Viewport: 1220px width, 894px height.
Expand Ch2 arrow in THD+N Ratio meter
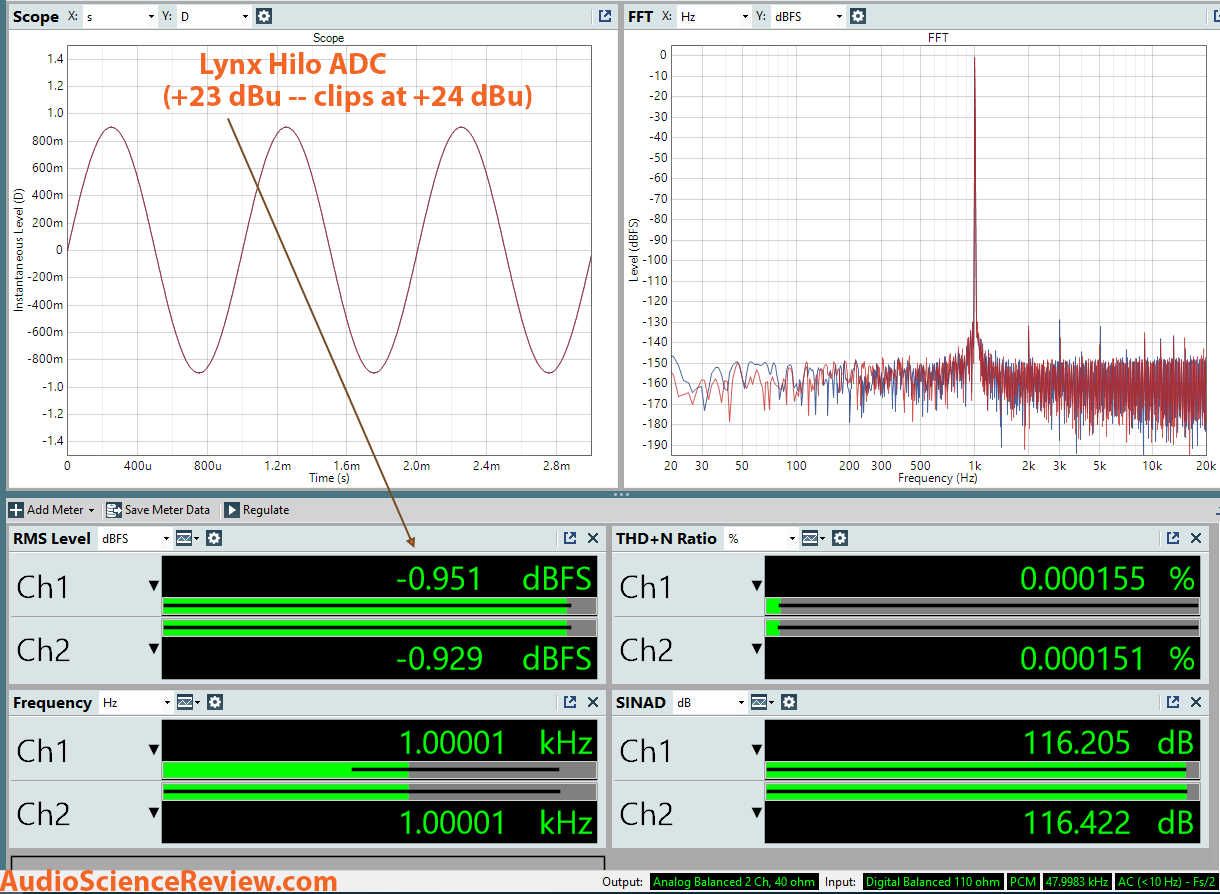(x=757, y=648)
